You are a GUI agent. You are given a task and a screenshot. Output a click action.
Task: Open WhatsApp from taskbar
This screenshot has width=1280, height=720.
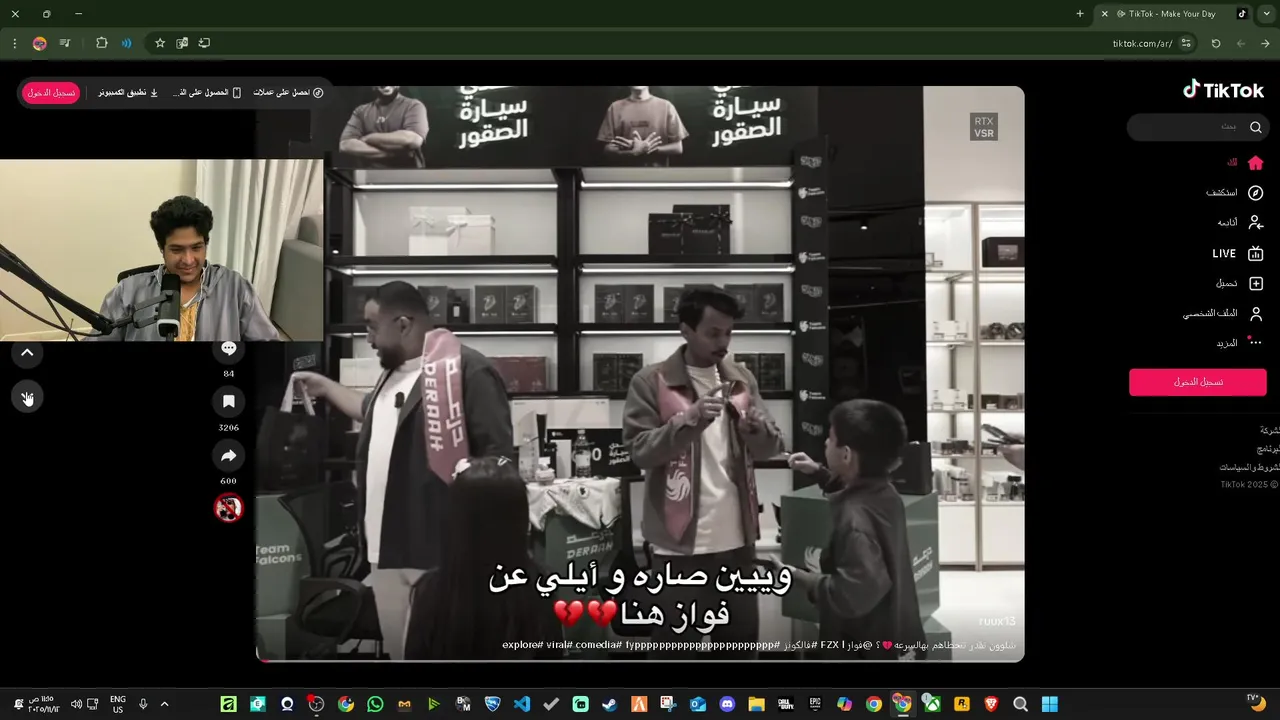click(375, 704)
